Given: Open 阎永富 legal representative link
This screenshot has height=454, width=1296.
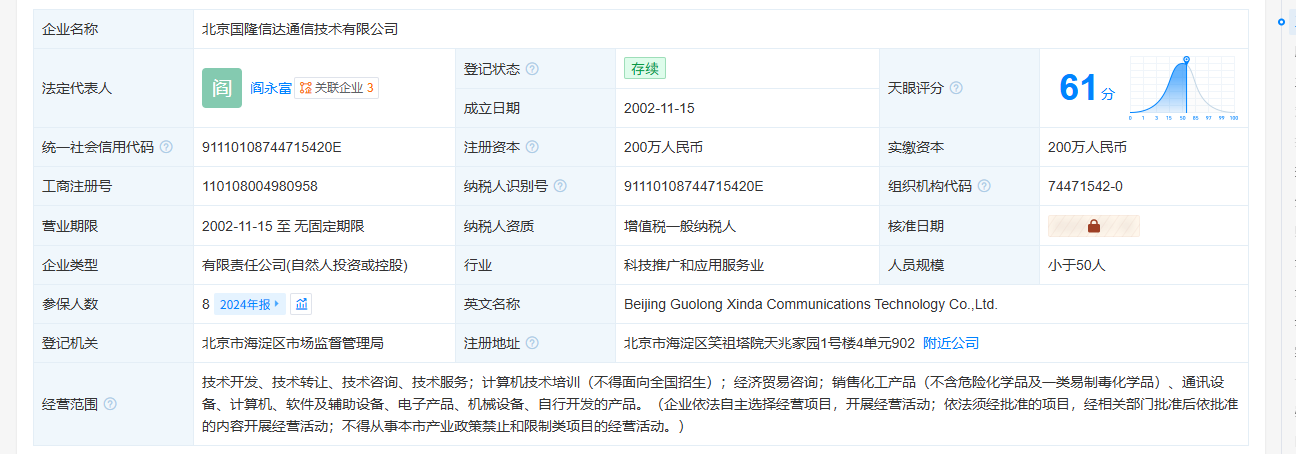Looking at the screenshot, I should [271, 88].
